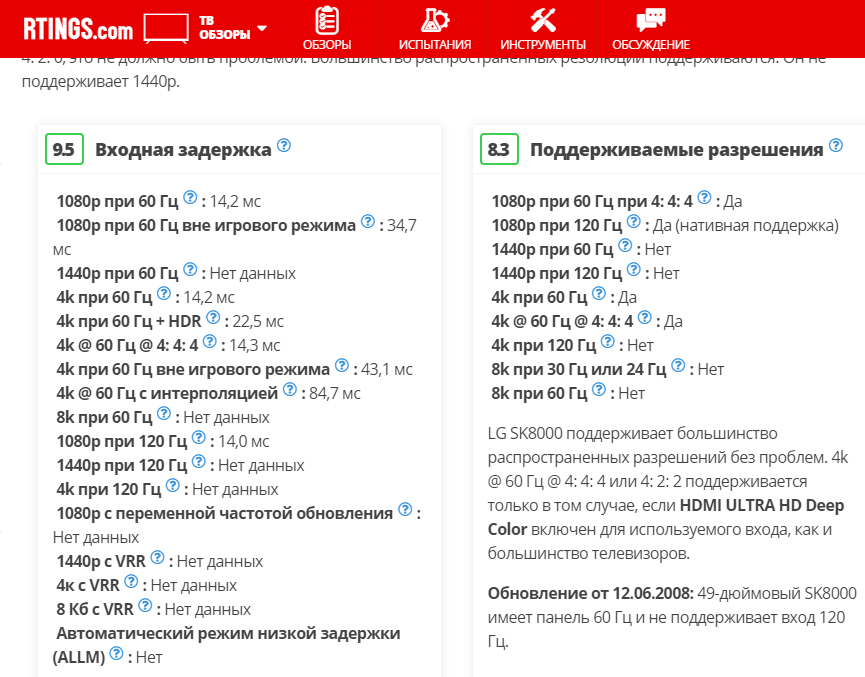The width and height of the screenshot is (865, 677).
Task: Show help for 1080p с переменной частотой обновления
Action: [x=405, y=510]
